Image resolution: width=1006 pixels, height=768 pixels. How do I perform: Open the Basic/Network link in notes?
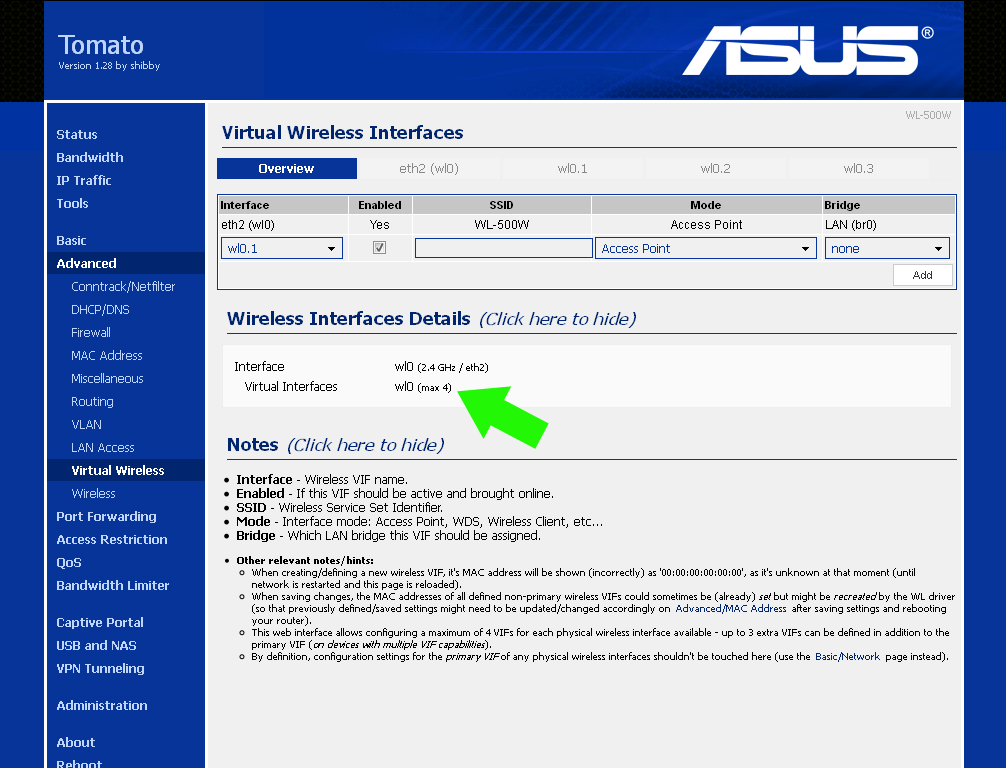tap(848, 656)
